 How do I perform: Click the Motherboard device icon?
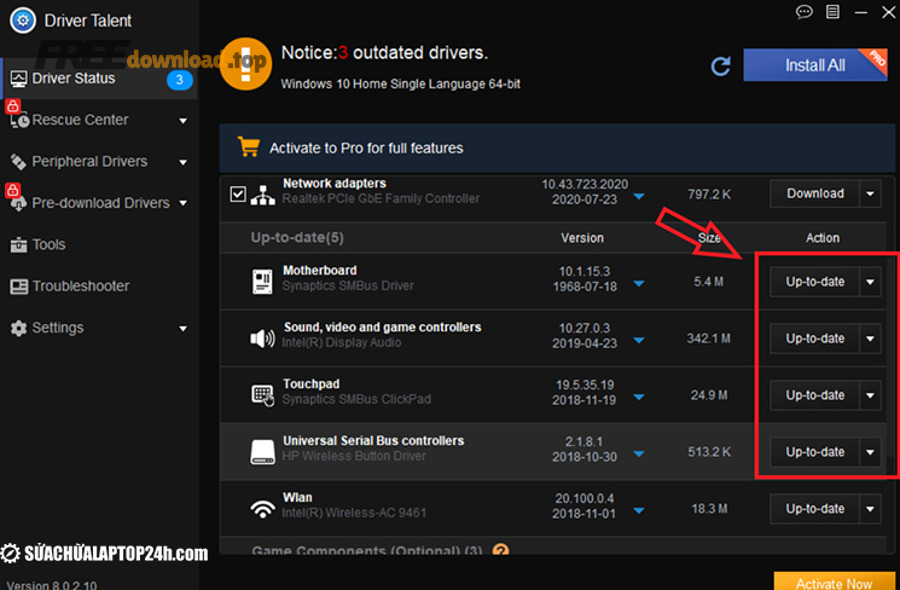point(262,282)
